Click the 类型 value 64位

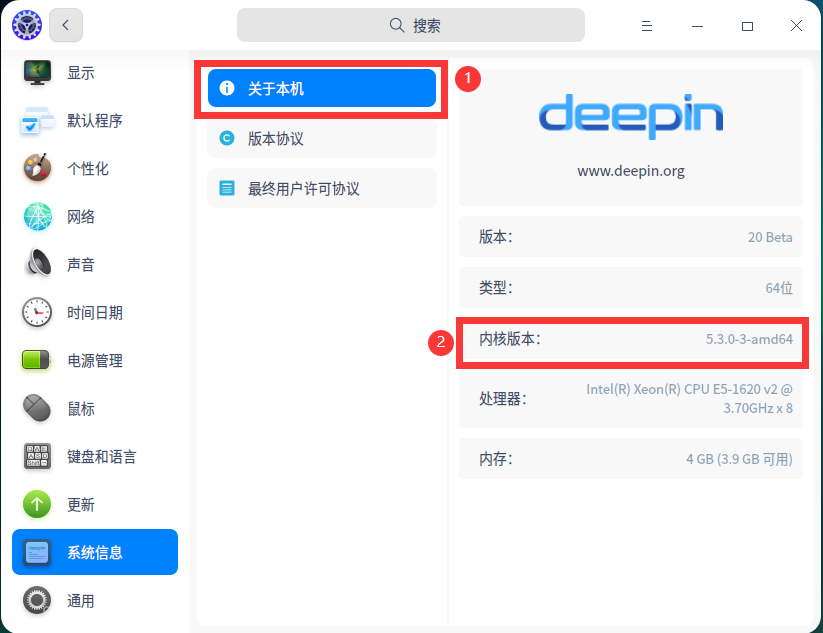click(779, 288)
